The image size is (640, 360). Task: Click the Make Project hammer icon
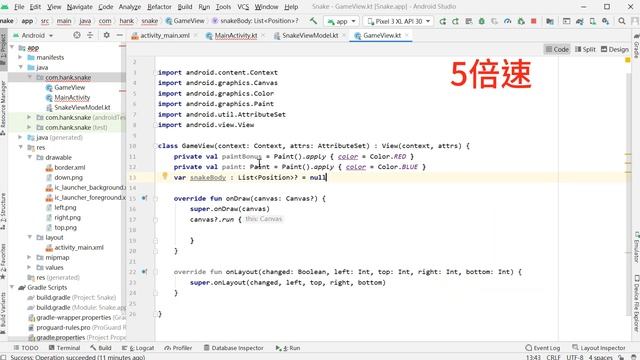click(313, 21)
